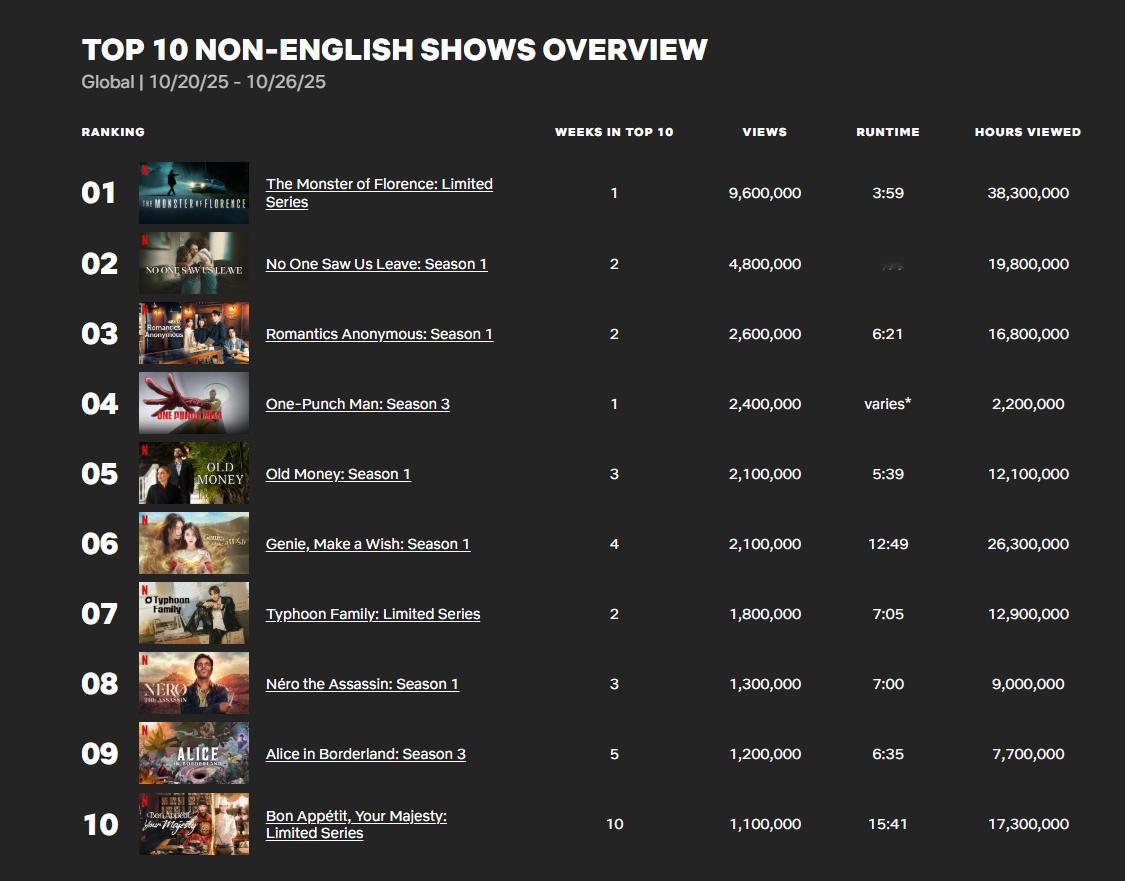This screenshot has width=1125, height=881.
Task: Click No One Saw Us Leave thumbnail
Action: (x=194, y=263)
